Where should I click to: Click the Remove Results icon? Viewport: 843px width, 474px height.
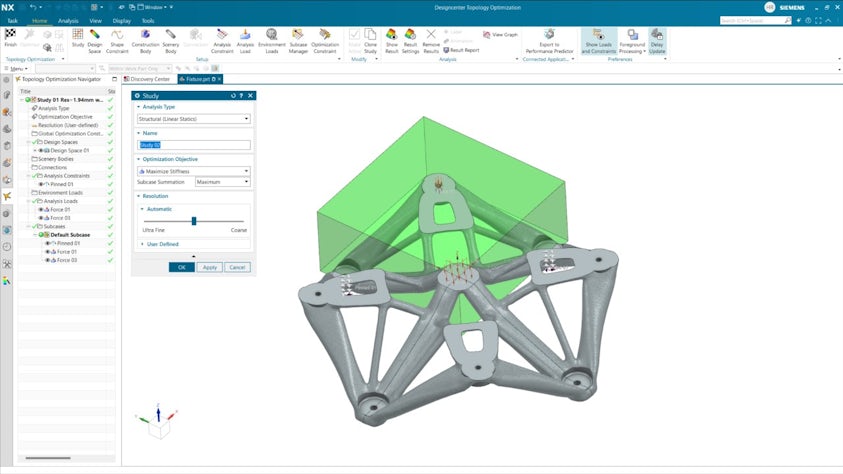point(431,35)
